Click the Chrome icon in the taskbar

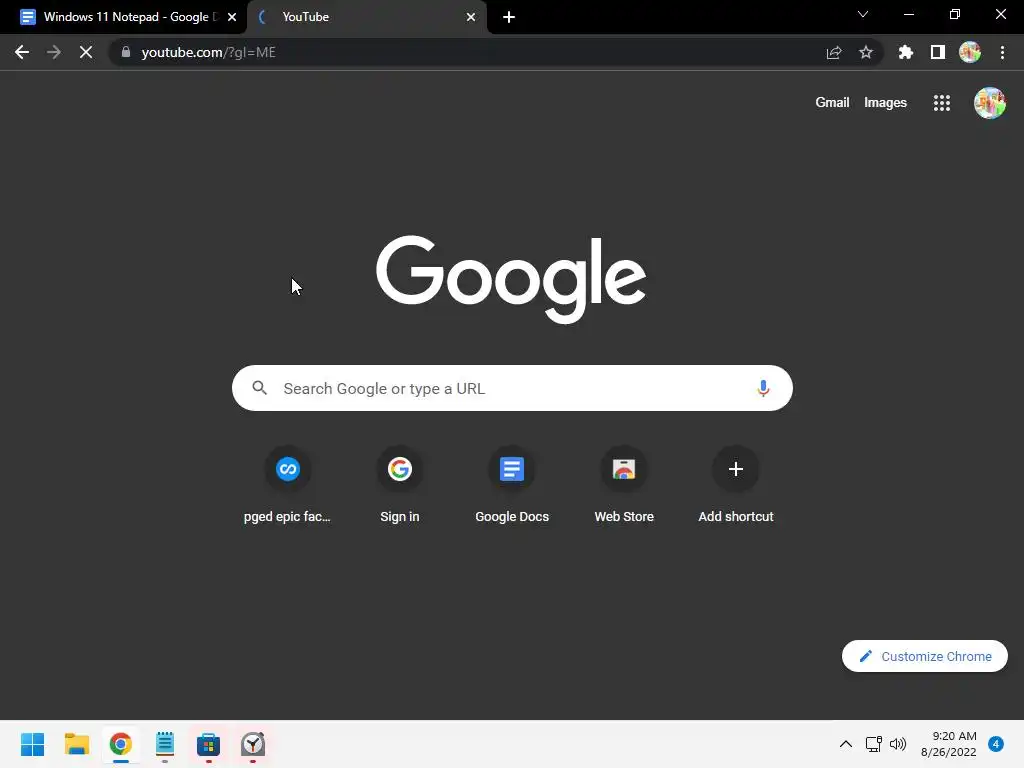121,744
